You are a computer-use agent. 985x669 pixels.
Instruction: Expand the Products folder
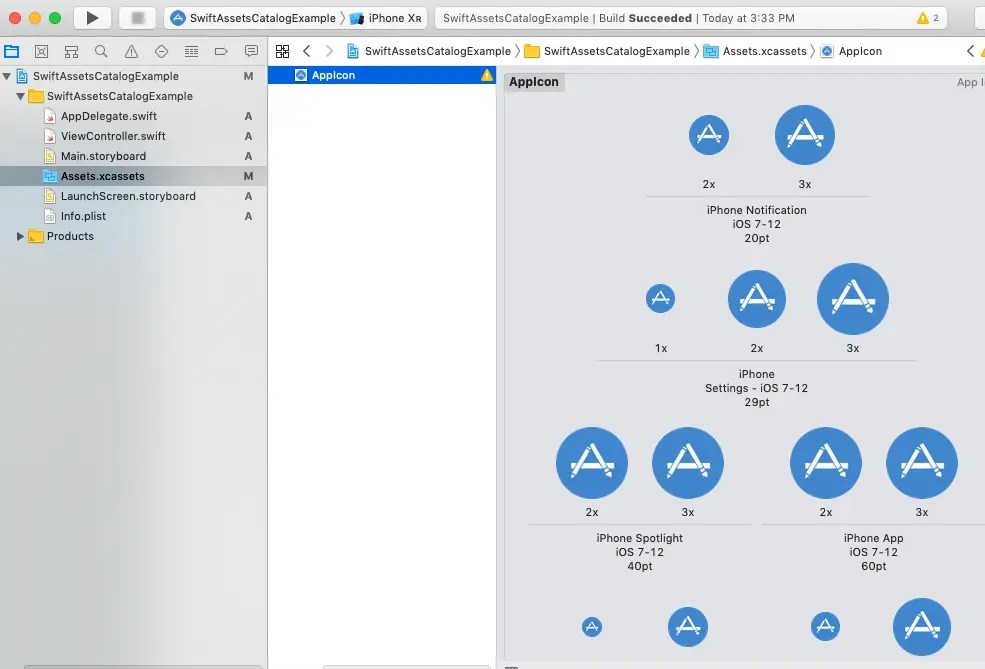(x=20, y=236)
